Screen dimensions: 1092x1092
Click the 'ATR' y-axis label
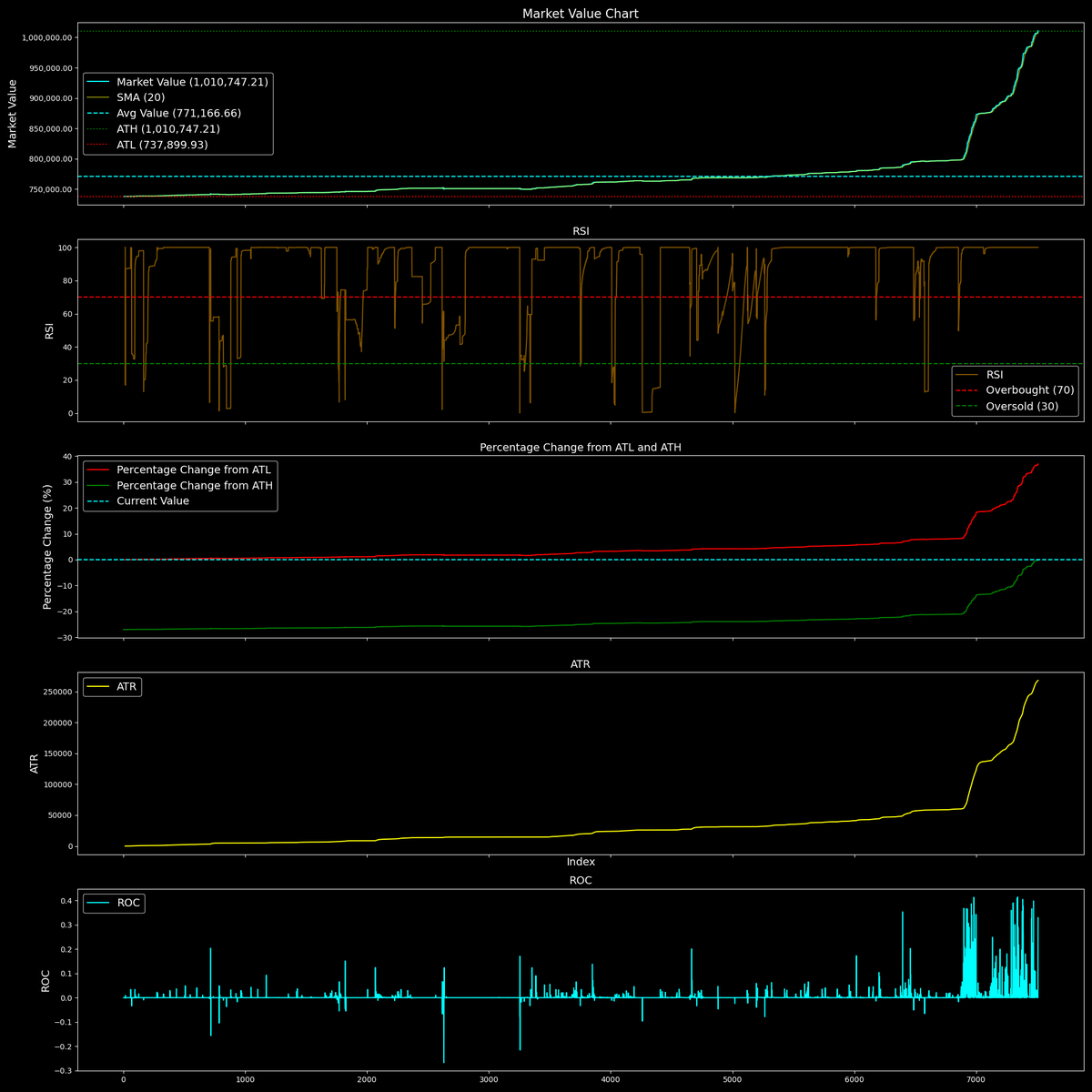click(35, 764)
